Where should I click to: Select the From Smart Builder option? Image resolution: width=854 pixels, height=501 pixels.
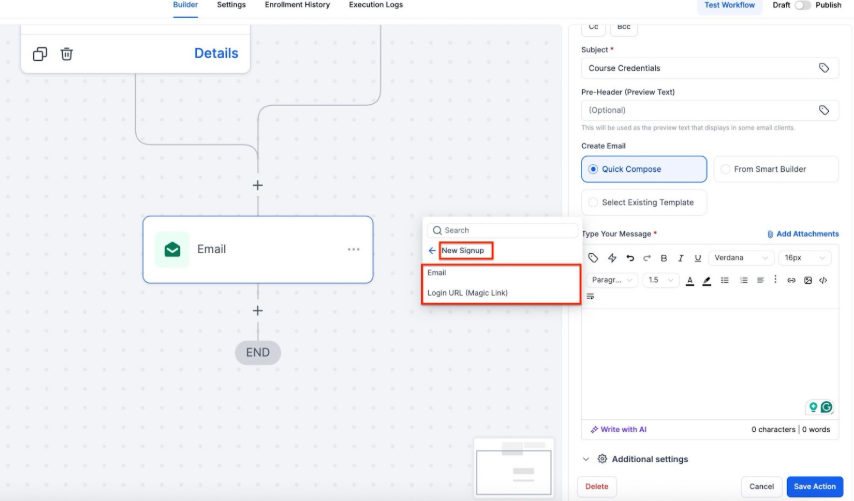tap(775, 169)
